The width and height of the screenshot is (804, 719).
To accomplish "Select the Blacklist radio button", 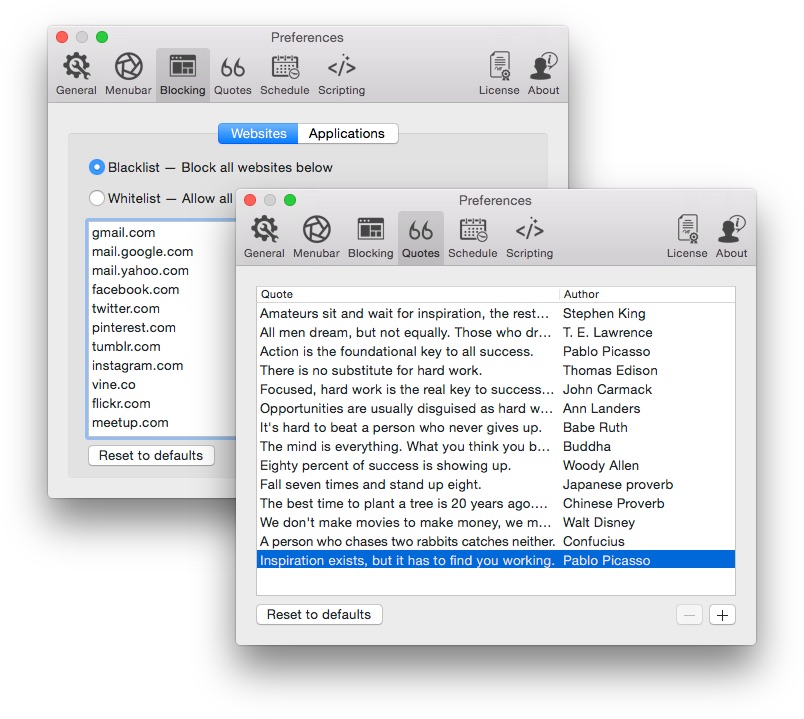I will pyautogui.click(x=97, y=167).
